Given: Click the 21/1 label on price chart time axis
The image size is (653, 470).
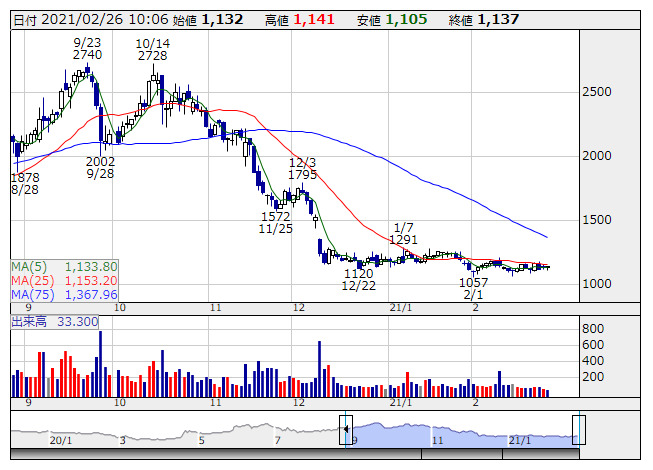Looking at the screenshot, I should pyautogui.click(x=401, y=308).
